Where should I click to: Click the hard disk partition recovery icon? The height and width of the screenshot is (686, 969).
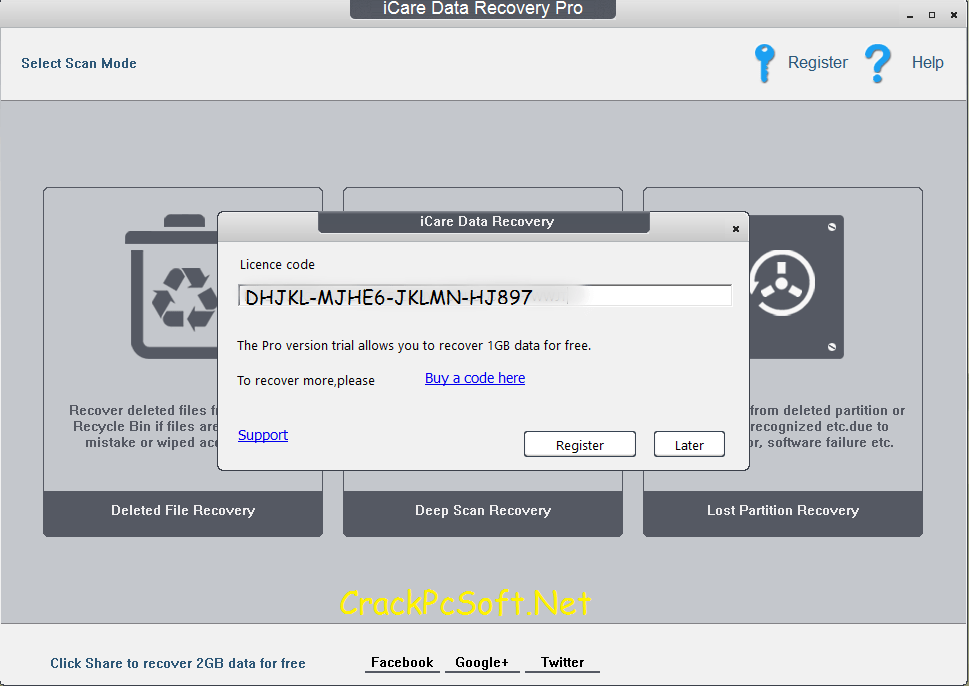coord(796,287)
